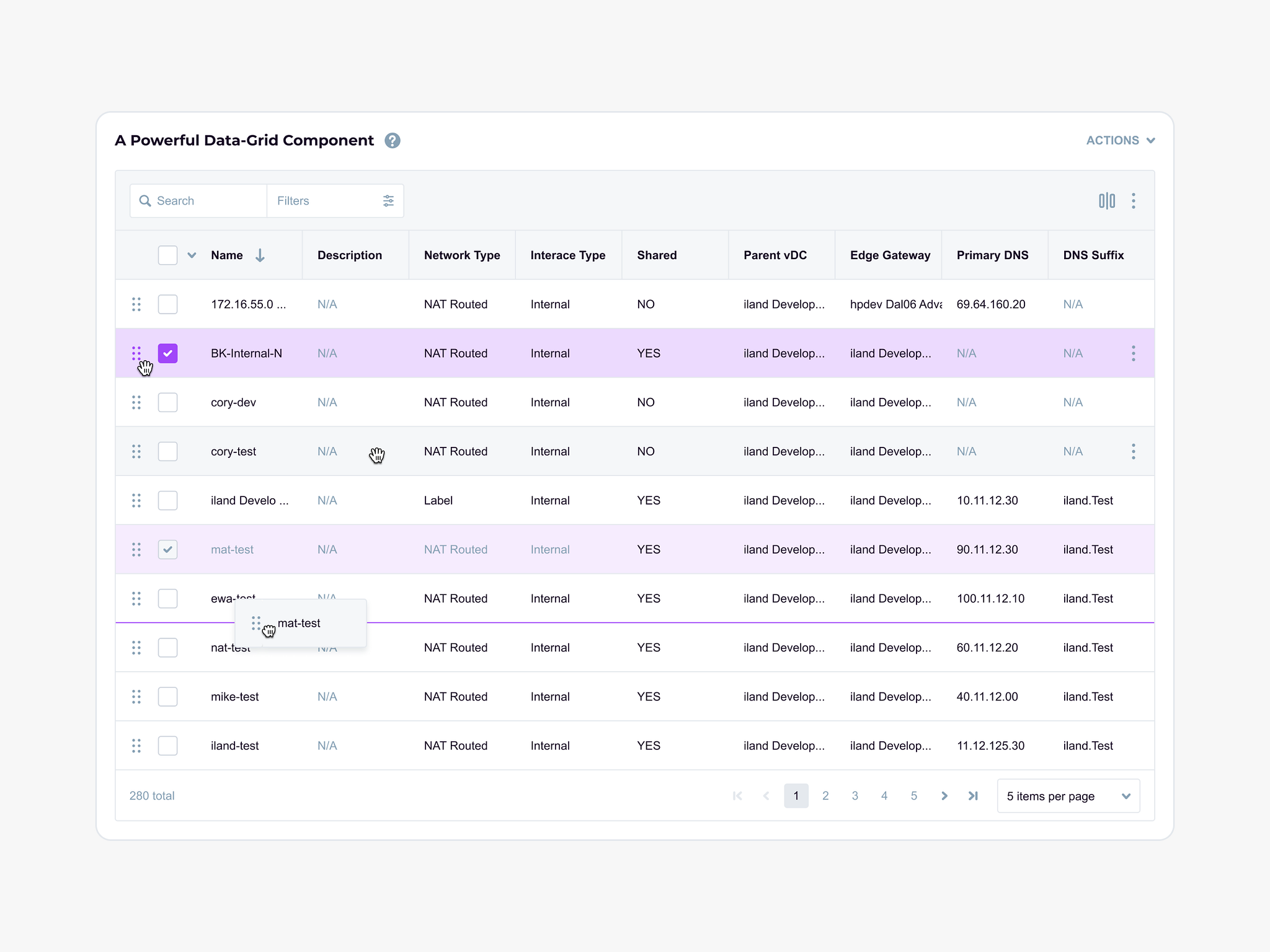The image size is (1270, 952).
Task: Uncheck the BK-Internal-N row checkbox
Action: (167, 353)
